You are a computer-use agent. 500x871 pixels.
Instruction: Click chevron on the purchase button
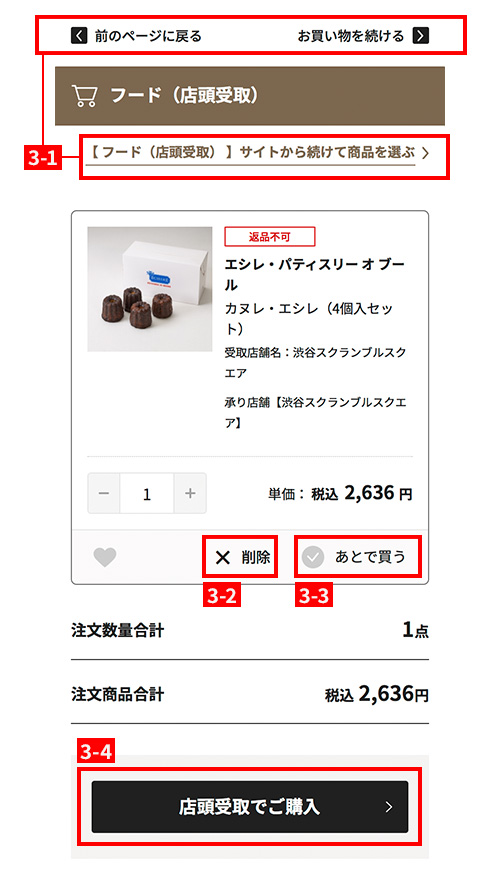(389, 807)
